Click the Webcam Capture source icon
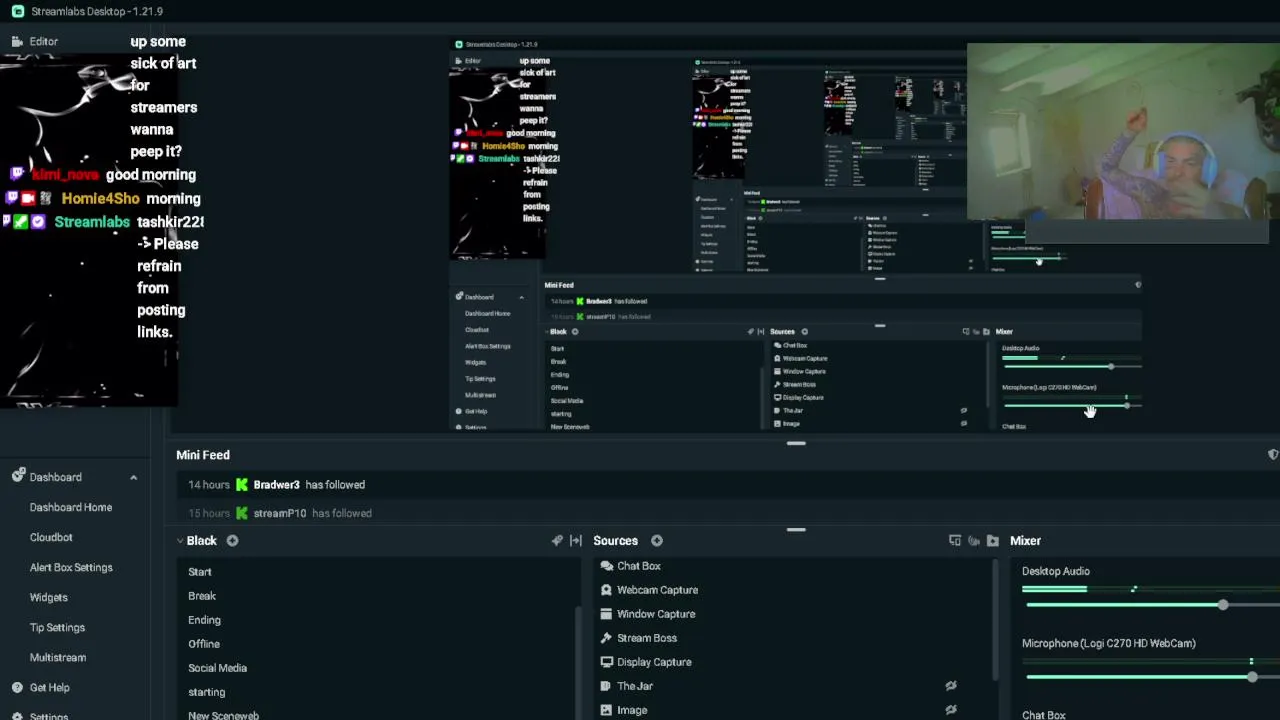This screenshot has height=720, width=1280. pos(606,590)
